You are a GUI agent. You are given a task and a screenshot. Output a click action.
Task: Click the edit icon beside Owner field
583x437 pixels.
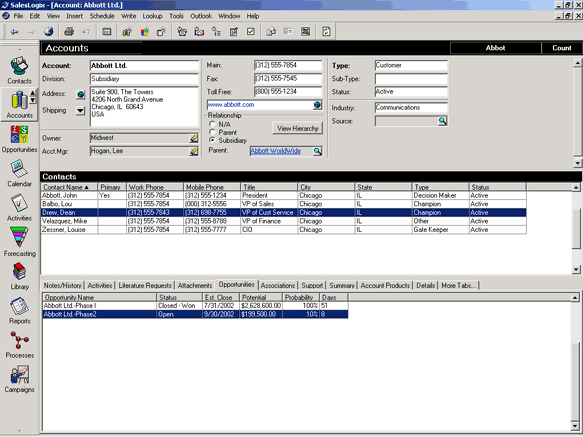coord(193,138)
